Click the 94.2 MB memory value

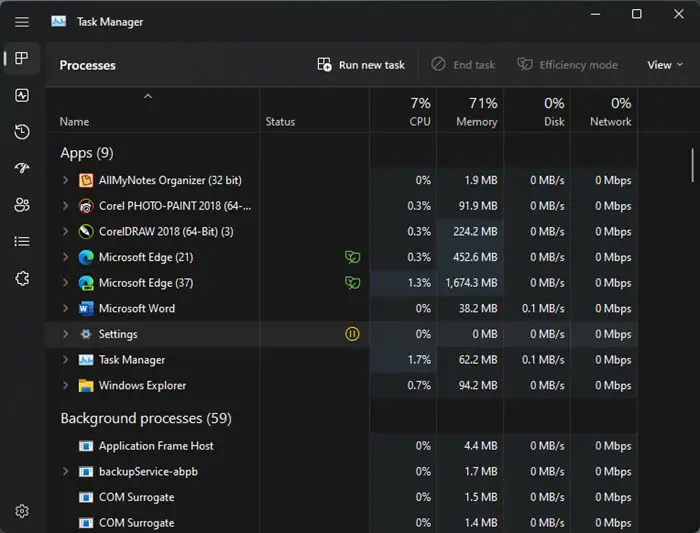[x=478, y=385]
